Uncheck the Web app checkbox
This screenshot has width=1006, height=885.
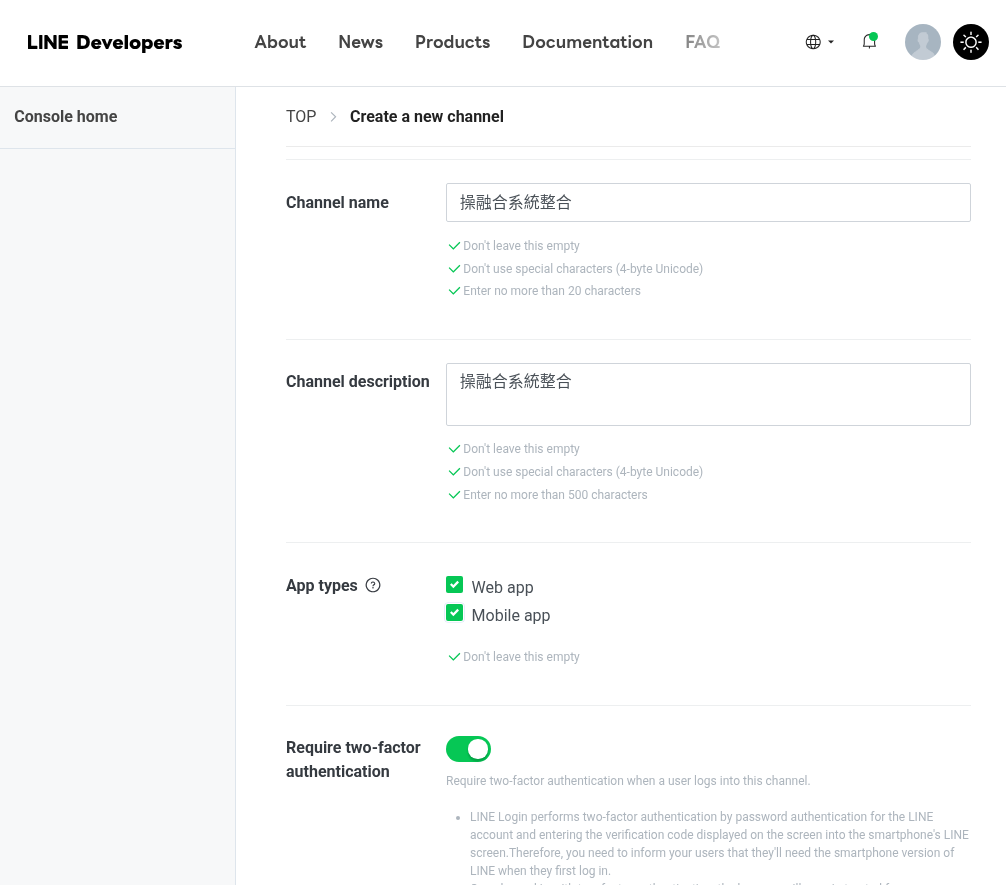[x=454, y=585]
